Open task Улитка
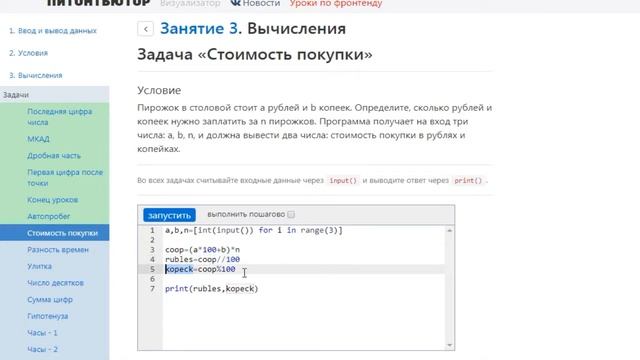Viewport: 640px width, 360px height. click(39, 267)
